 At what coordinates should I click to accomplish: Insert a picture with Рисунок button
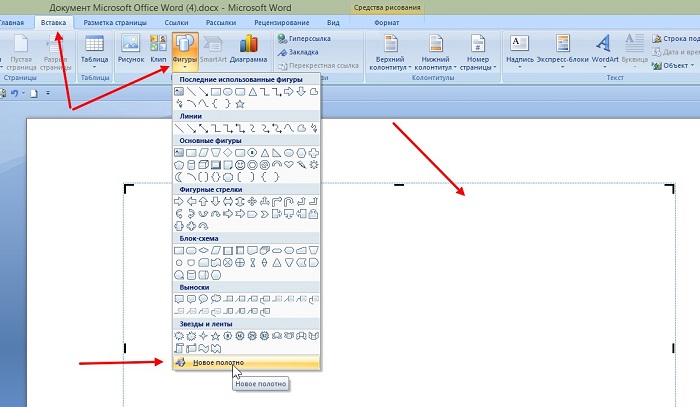[x=131, y=49]
